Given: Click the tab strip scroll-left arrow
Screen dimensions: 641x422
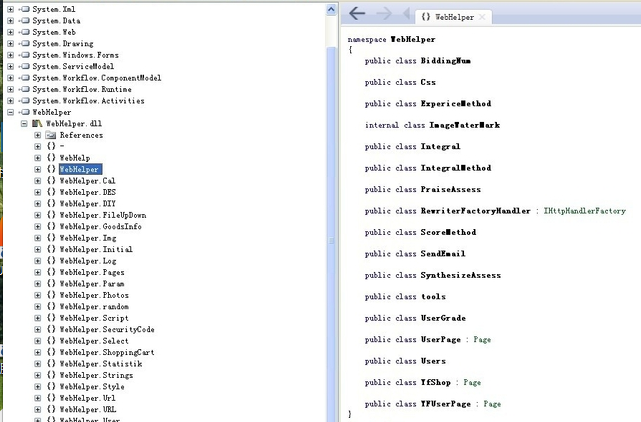Looking at the screenshot, I should point(407,15).
